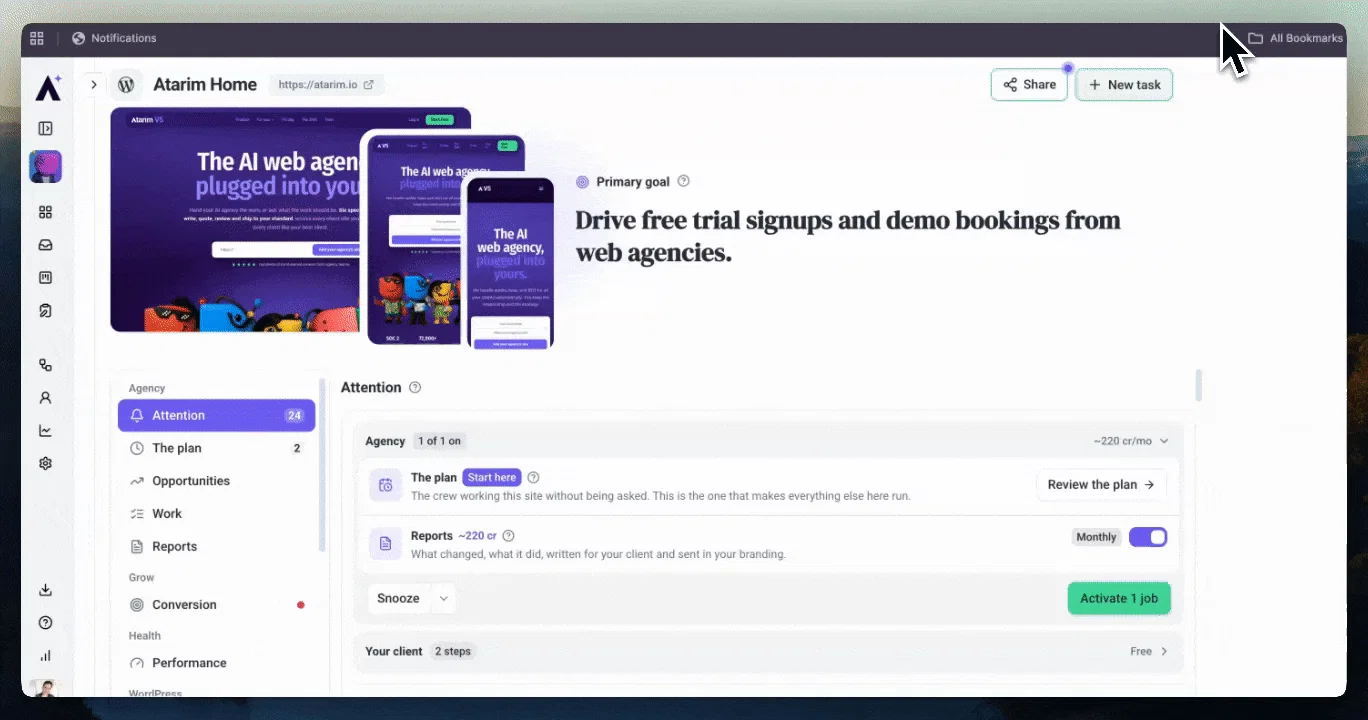
Task: Click the WordPress logo beside Atarim Home
Action: click(126, 85)
